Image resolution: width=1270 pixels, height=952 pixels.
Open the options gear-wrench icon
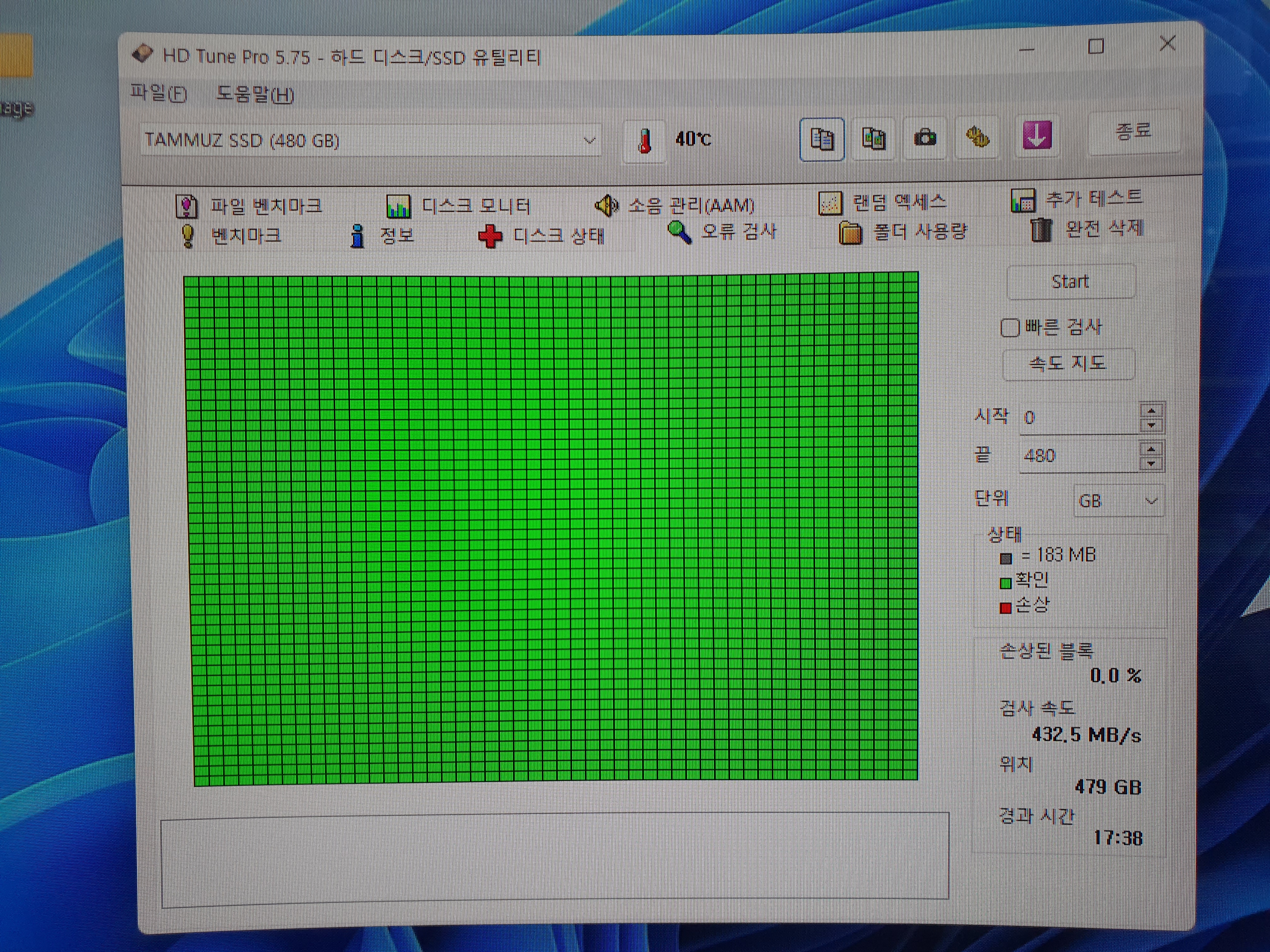click(x=977, y=138)
